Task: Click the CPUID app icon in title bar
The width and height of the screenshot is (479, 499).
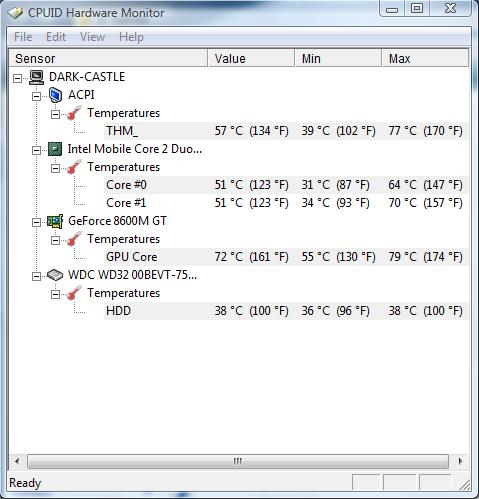Action: click(x=15, y=13)
